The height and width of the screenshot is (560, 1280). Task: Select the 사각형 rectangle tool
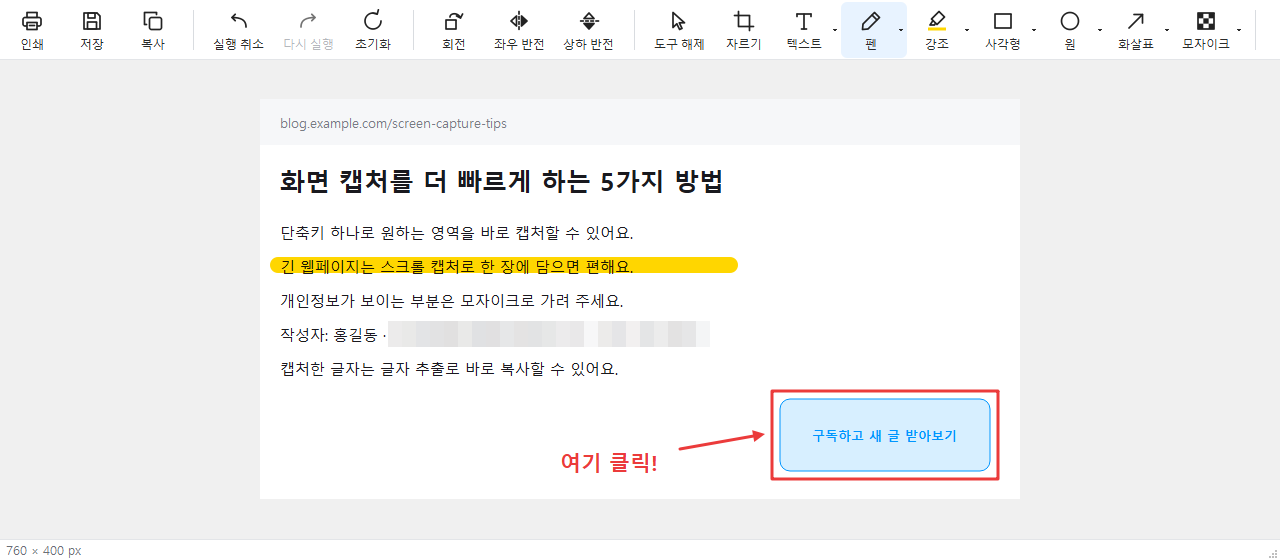[x=1003, y=30]
